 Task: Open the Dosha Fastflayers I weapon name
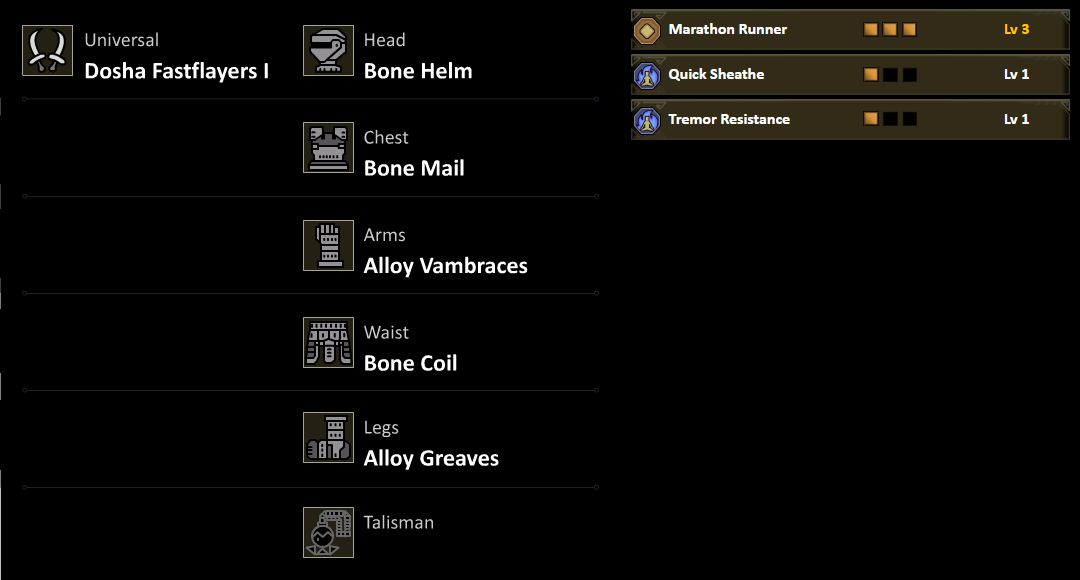point(176,71)
